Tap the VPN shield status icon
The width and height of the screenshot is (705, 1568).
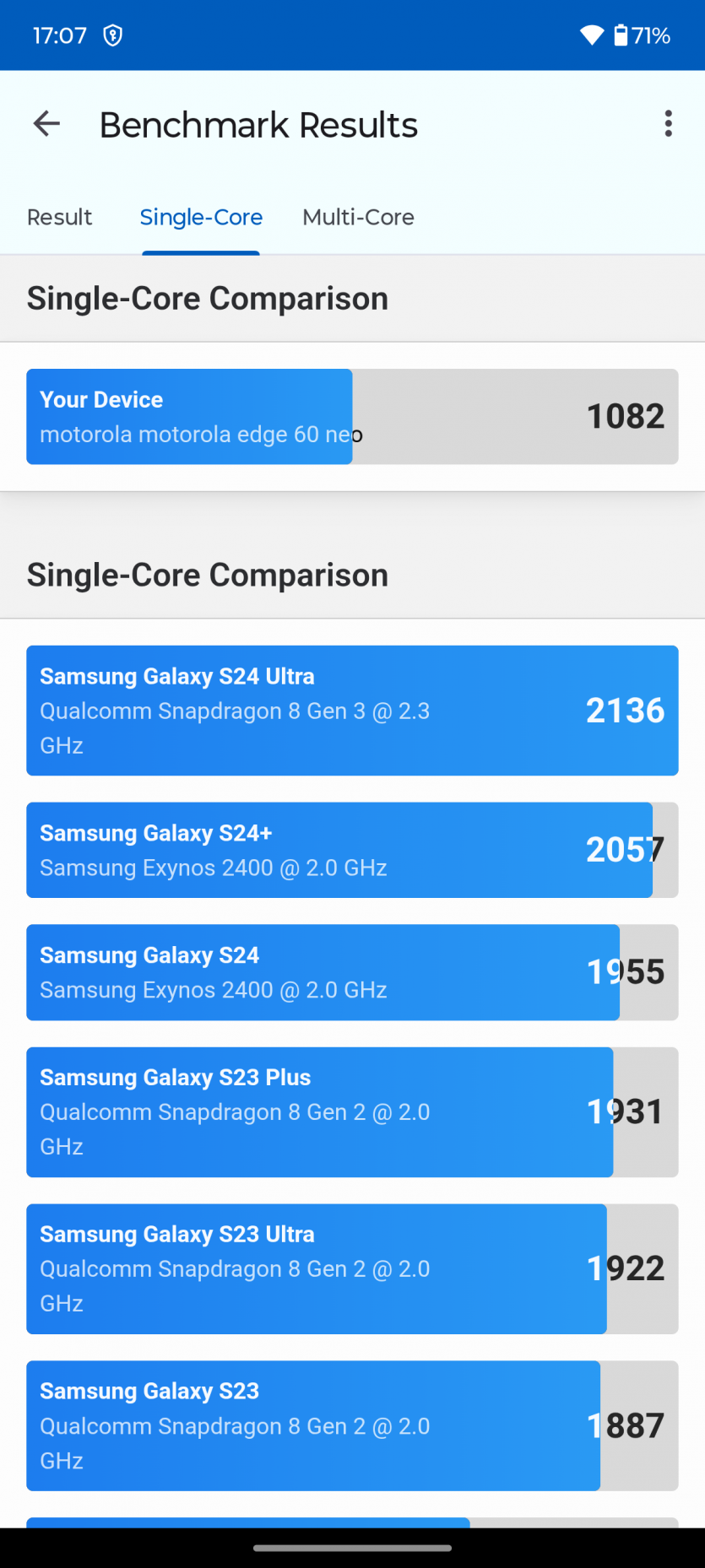[x=112, y=35]
